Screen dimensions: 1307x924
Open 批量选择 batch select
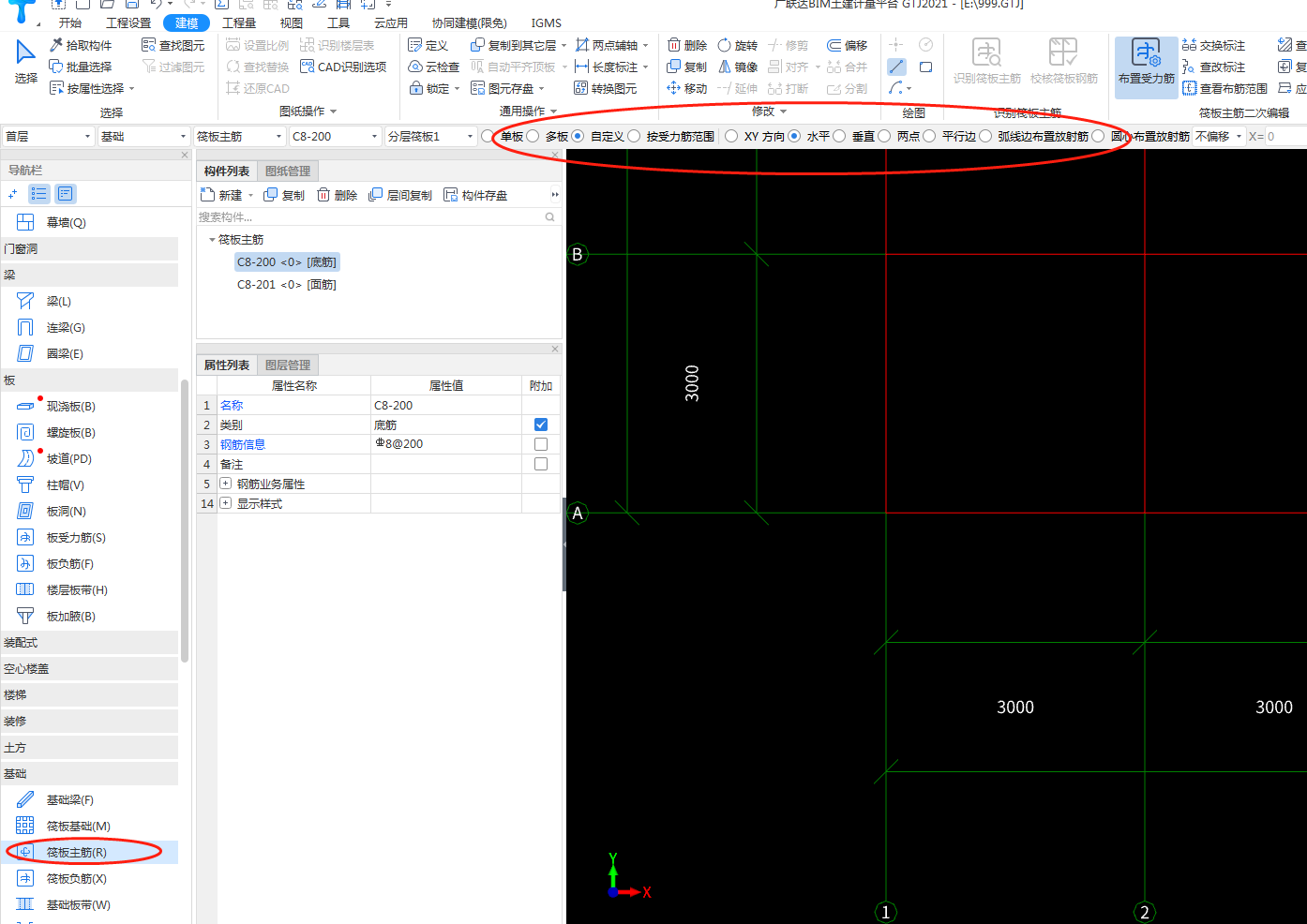point(81,67)
